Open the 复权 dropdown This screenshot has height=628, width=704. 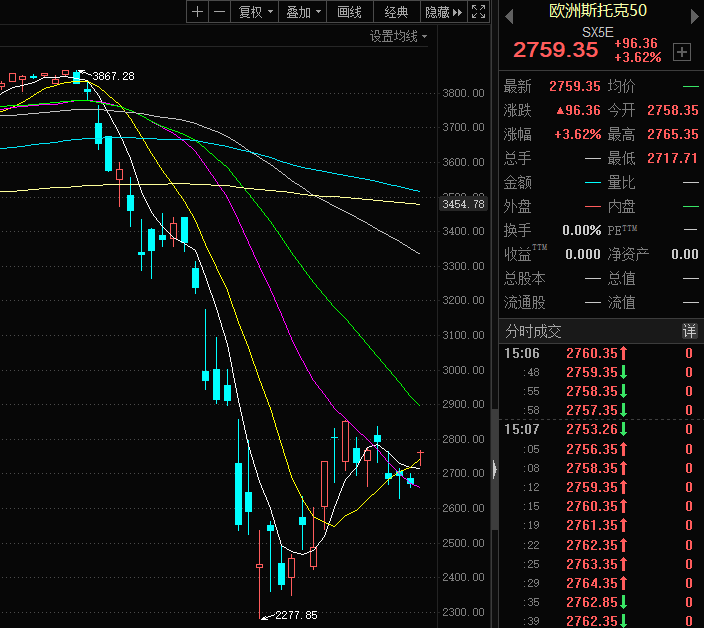[x=254, y=12]
